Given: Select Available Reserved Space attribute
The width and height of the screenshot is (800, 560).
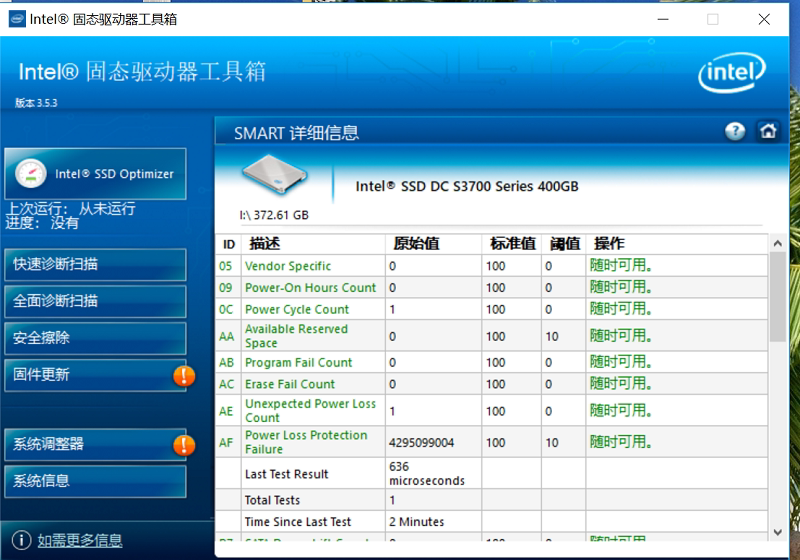Looking at the screenshot, I should pyautogui.click(x=296, y=336).
